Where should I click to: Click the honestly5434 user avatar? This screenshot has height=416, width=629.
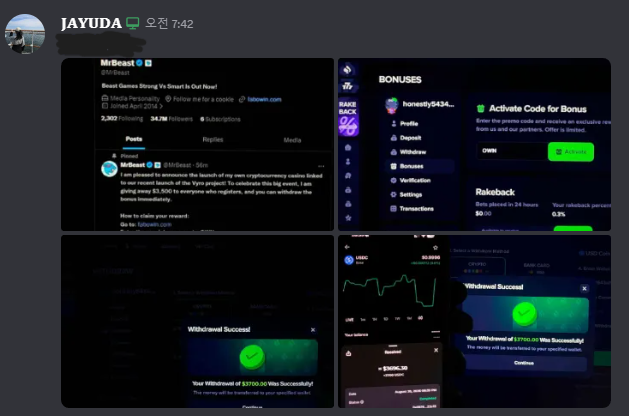392,105
